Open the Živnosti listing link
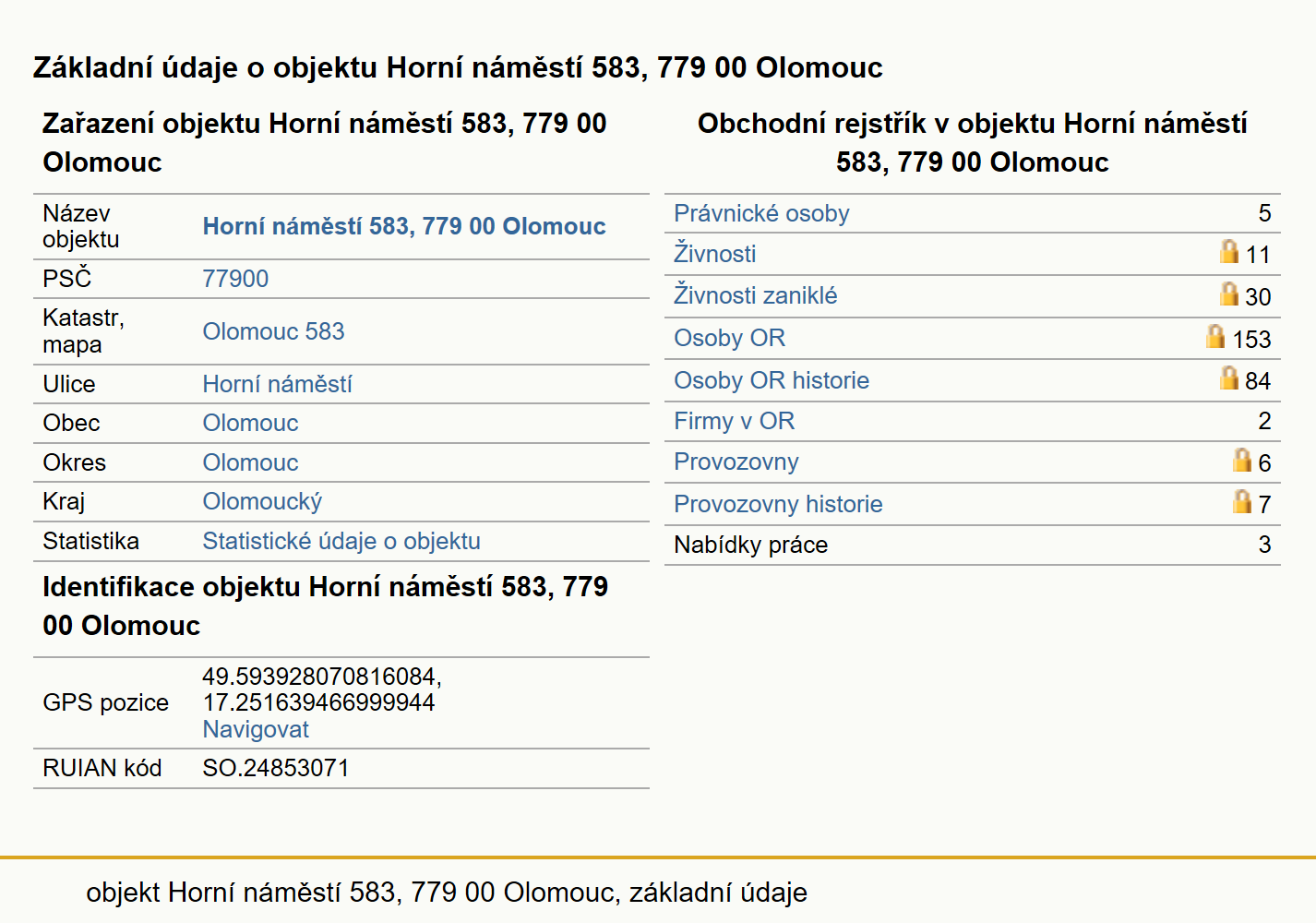 (715, 254)
